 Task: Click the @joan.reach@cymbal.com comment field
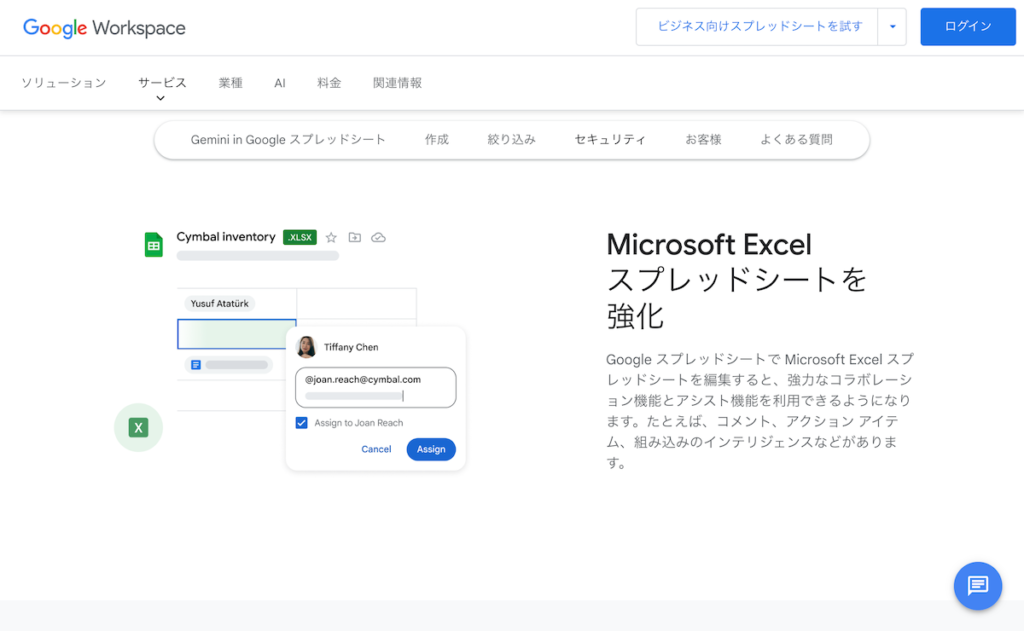376,387
